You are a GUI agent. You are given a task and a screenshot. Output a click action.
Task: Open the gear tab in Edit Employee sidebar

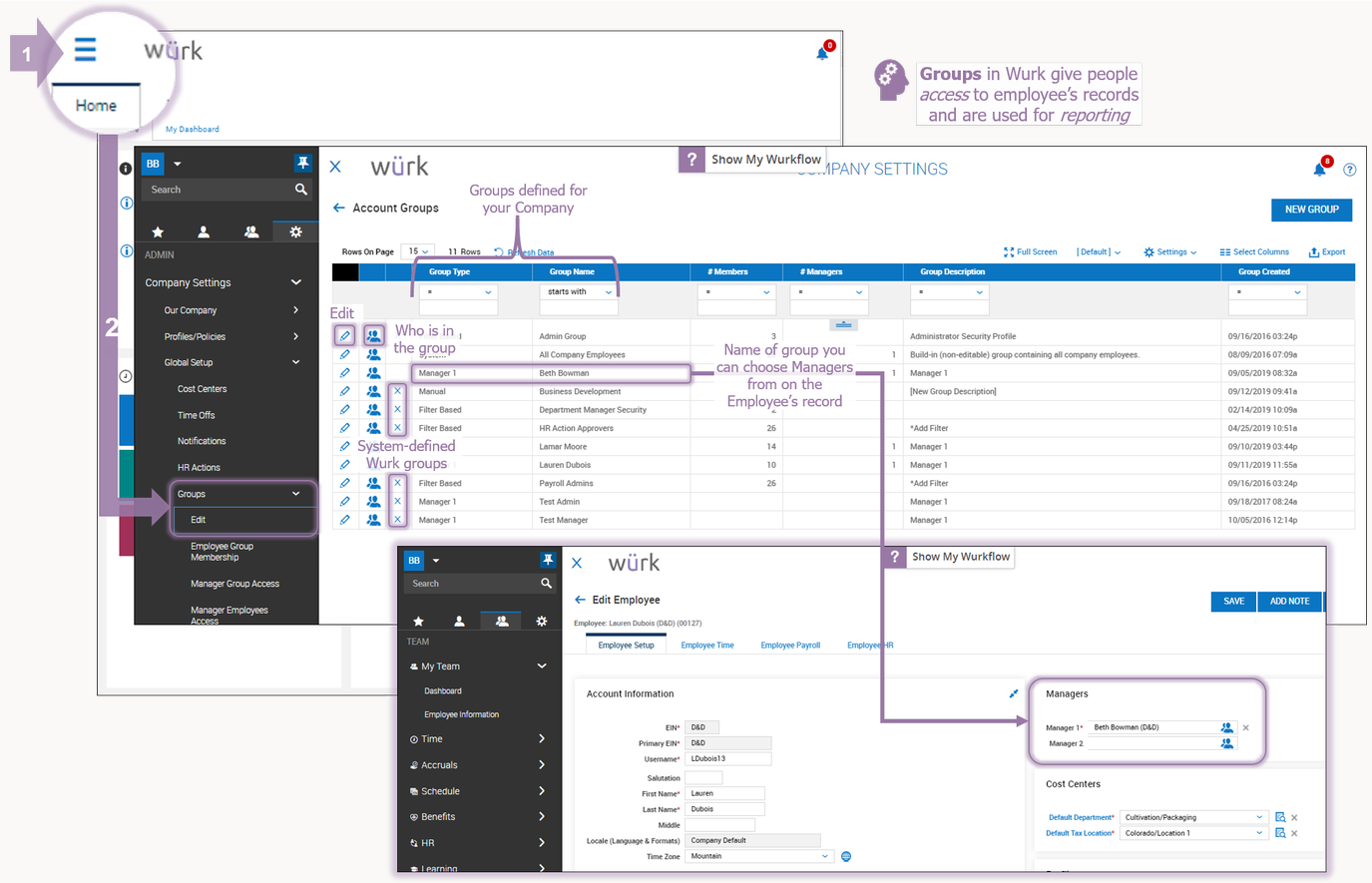542,621
